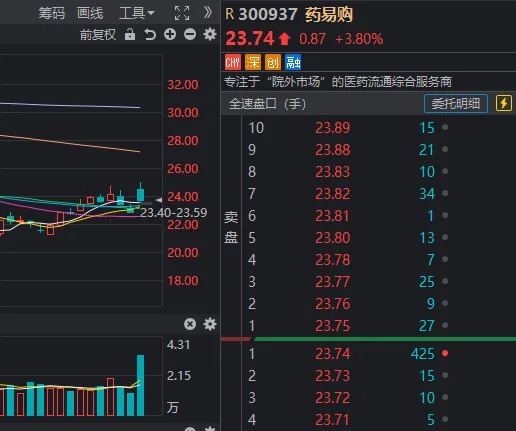The height and width of the screenshot is (431, 516).
Task: Click the undo arrow icon
Action: click(150, 34)
